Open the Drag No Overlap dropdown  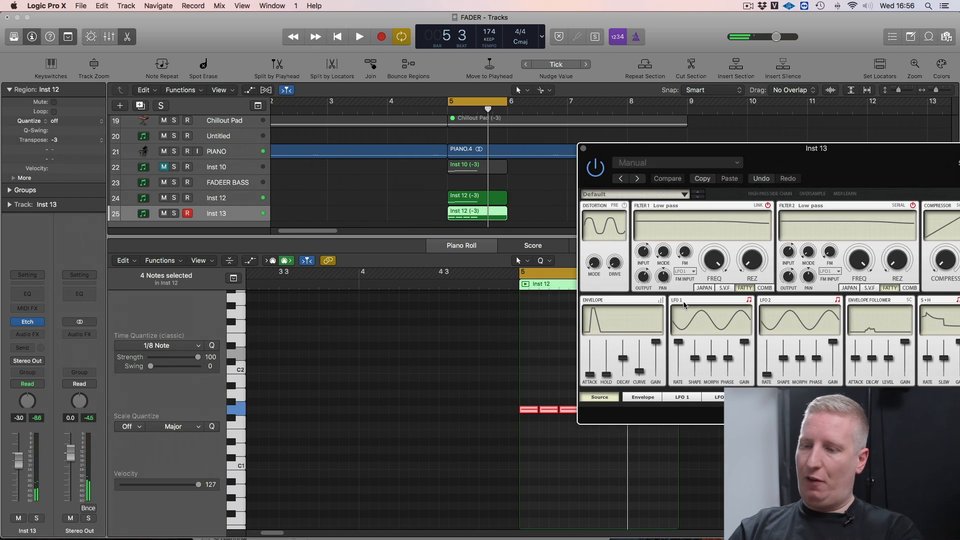[794, 90]
